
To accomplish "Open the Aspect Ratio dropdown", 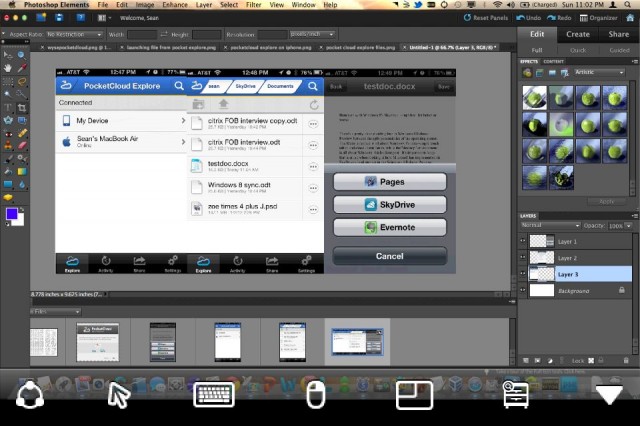I will pyautogui.click(x=74, y=34).
